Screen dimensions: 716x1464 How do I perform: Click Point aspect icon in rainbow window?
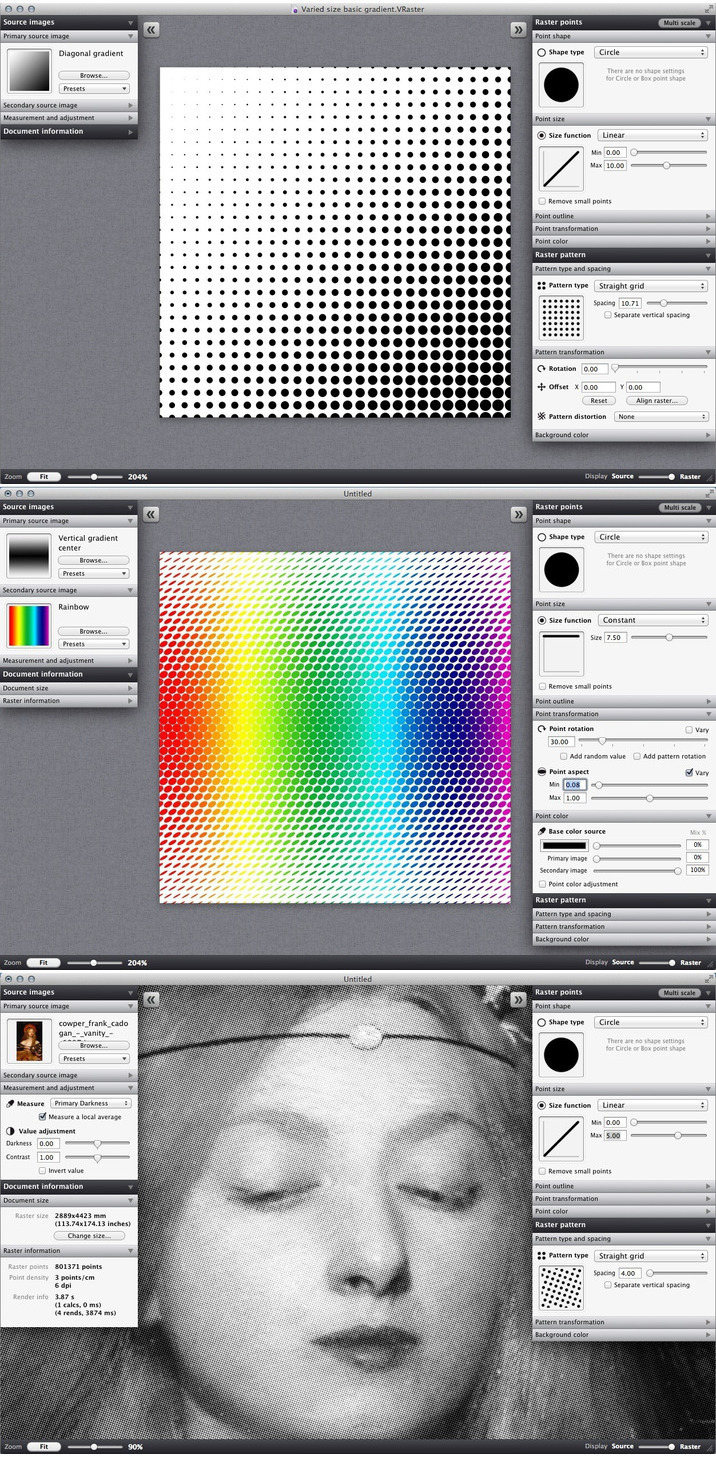pyautogui.click(x=541, y=773)
